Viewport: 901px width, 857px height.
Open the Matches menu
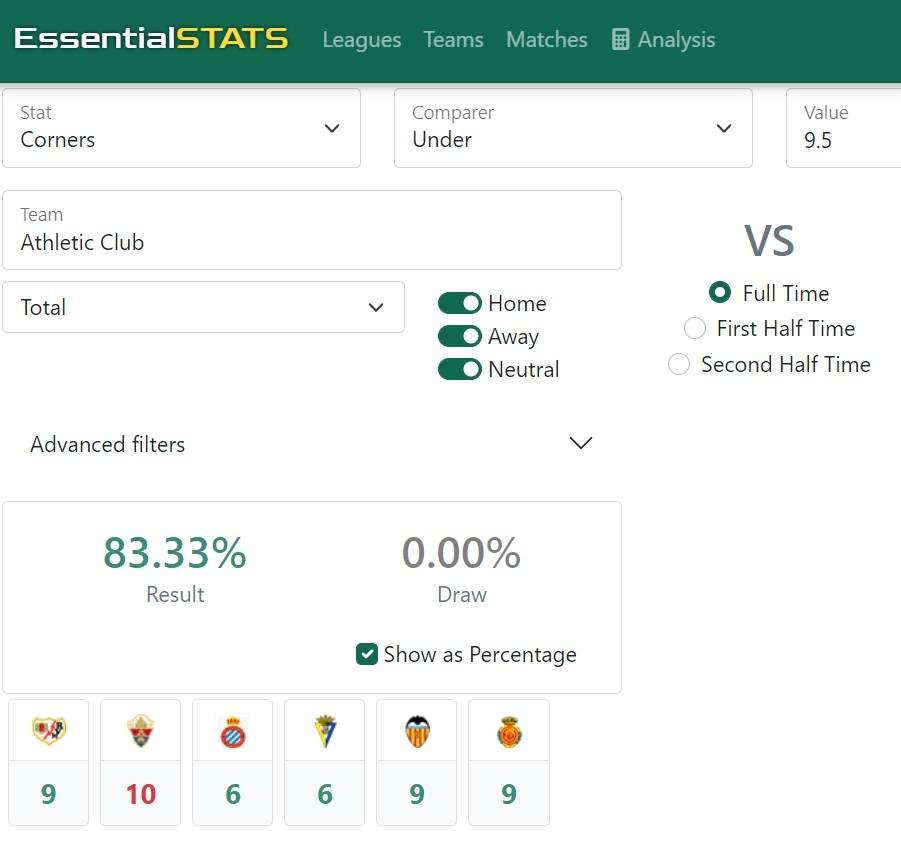[546, 40]
